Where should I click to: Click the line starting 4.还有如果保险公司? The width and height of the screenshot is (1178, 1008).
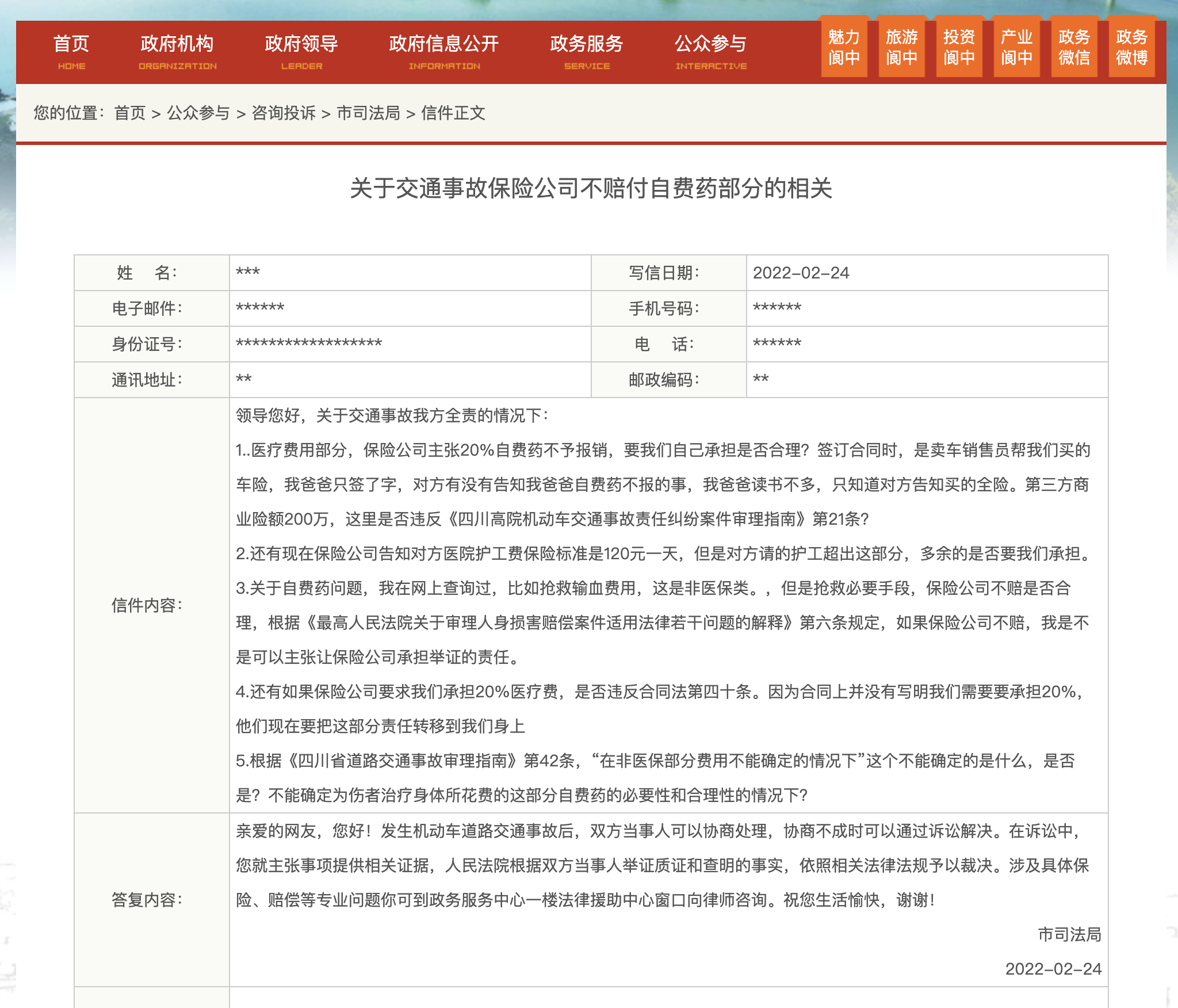point(660,692)
